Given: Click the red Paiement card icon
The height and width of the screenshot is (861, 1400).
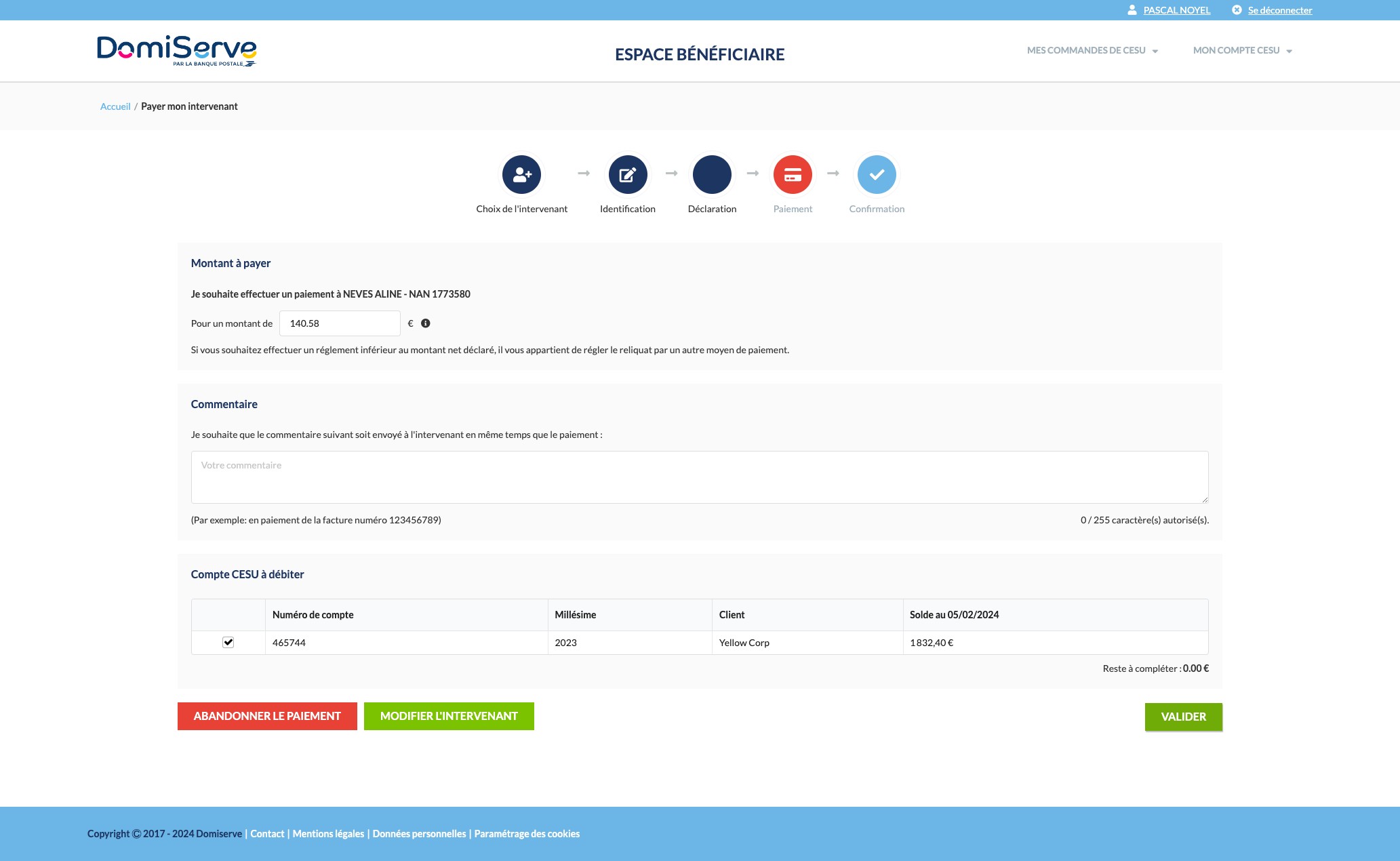Looking at the screenshot, I should pyautogui.click(x=793, y=174).
